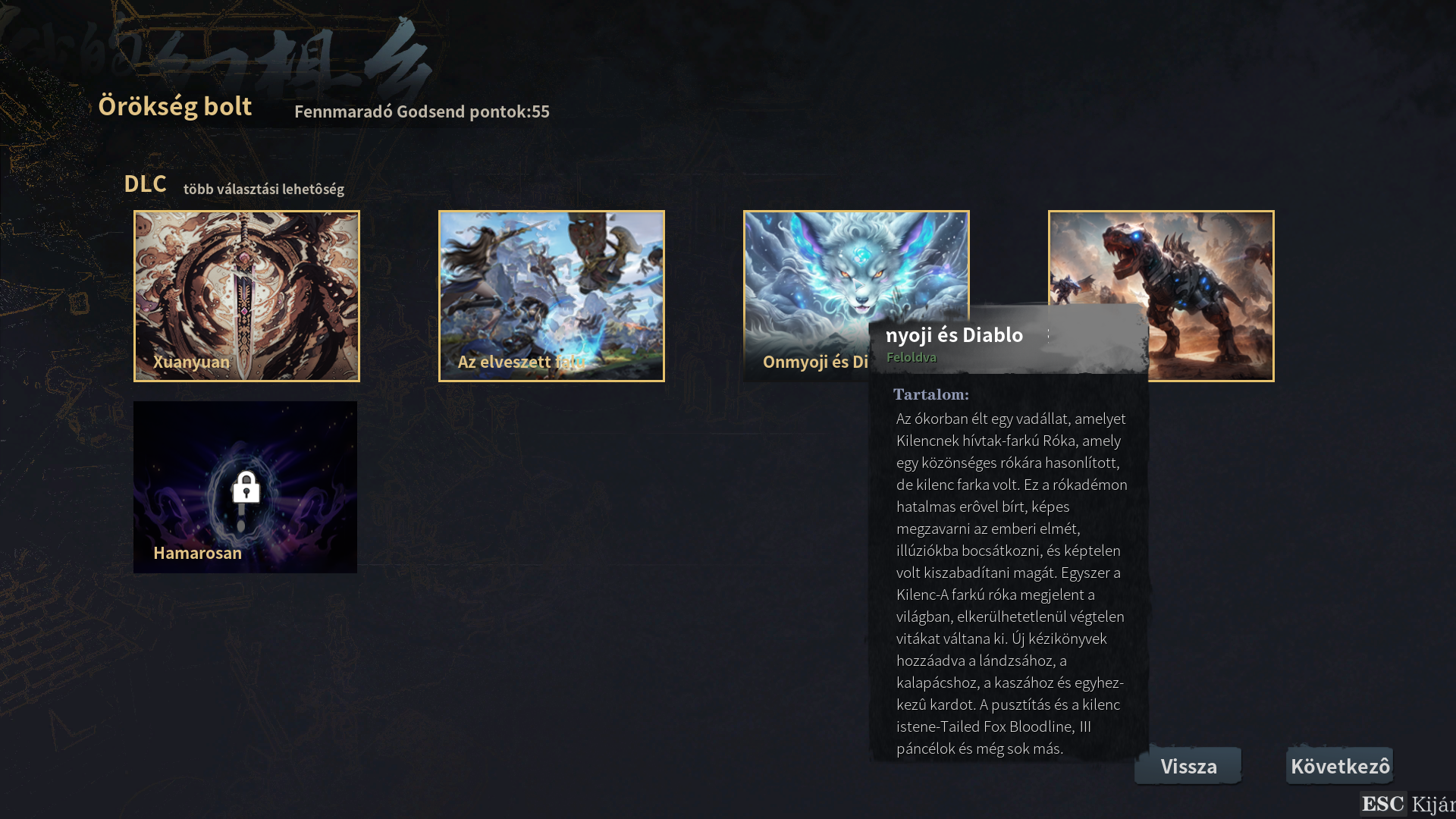Click the több választási lehetőség label
Viewport: 1456px width, 819px height.
(x=264, y=189)
